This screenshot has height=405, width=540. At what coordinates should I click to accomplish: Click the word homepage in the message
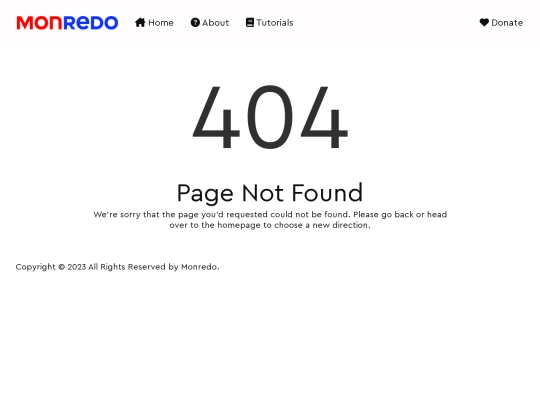239,225
